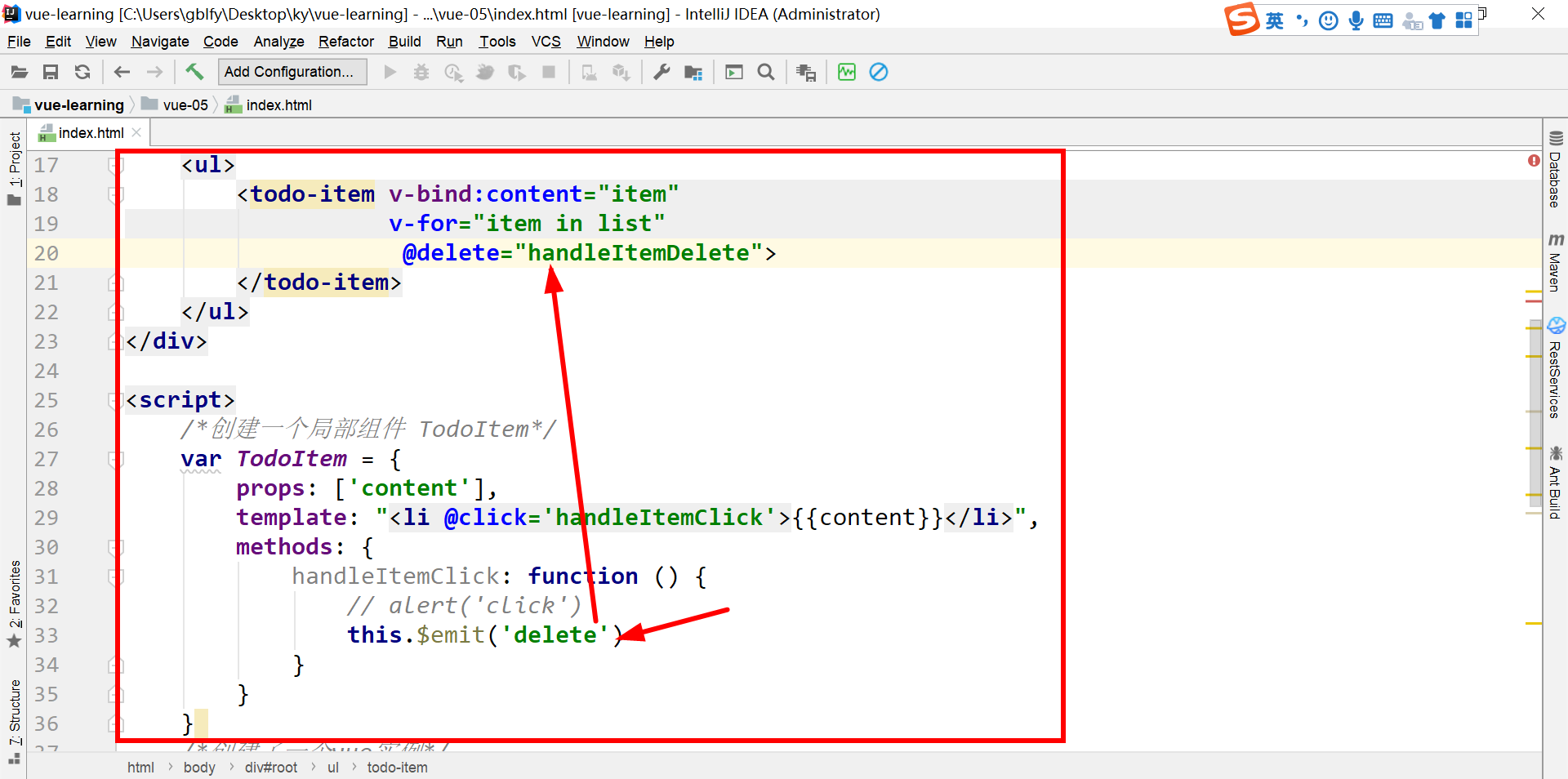This screenshot has width=1568, height=779.
Task: Click the Synchronize refresh icon
Action: pos(82,72)
